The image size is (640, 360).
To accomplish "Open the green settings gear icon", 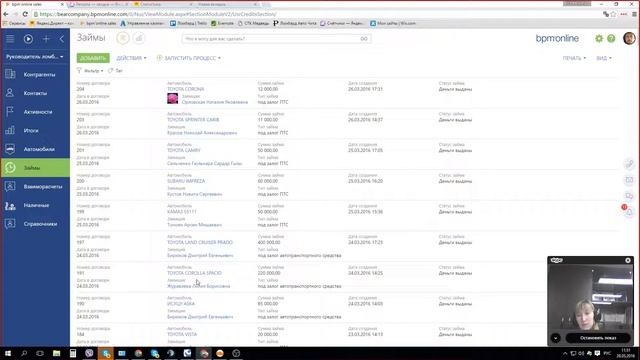I will click(x=599, y=38).
